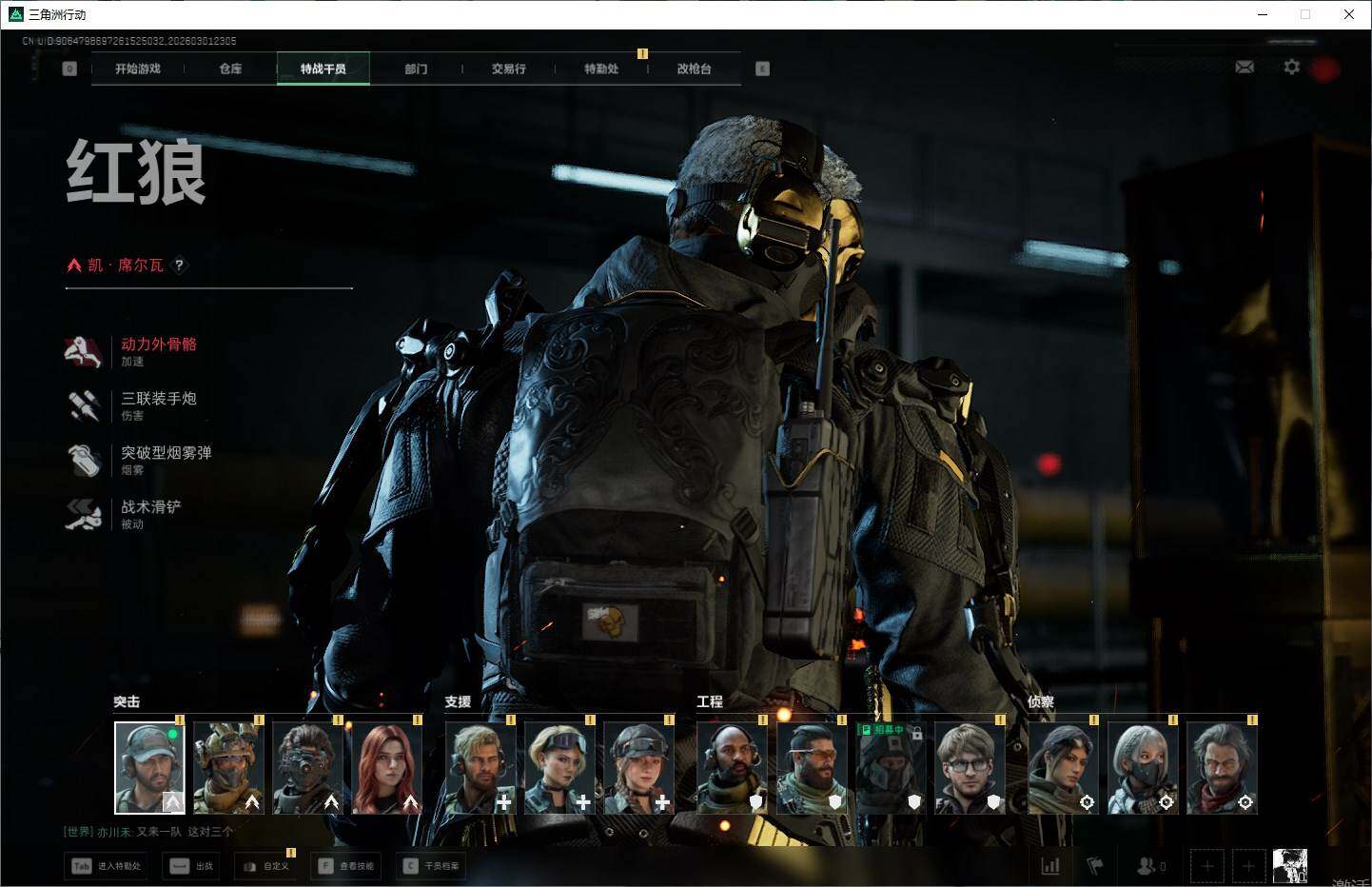Click the 三联装手炮 skill name

point(159,399)
